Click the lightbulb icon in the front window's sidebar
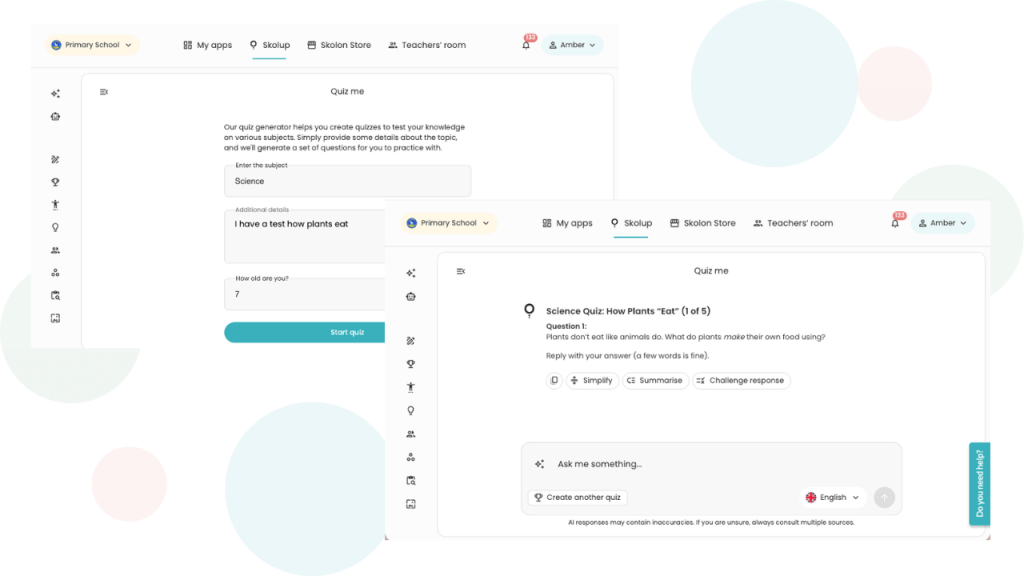The height and width of the screenshot is (576, 1024). pyautogui.click(x=410, y=411)
